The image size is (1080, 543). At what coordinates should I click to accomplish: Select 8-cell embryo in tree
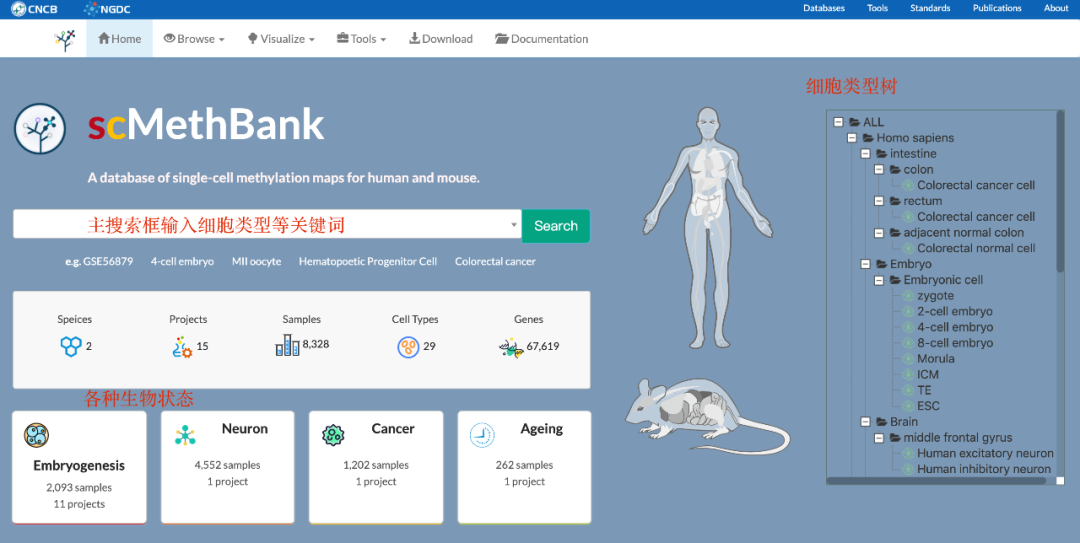tap(955, 343)
